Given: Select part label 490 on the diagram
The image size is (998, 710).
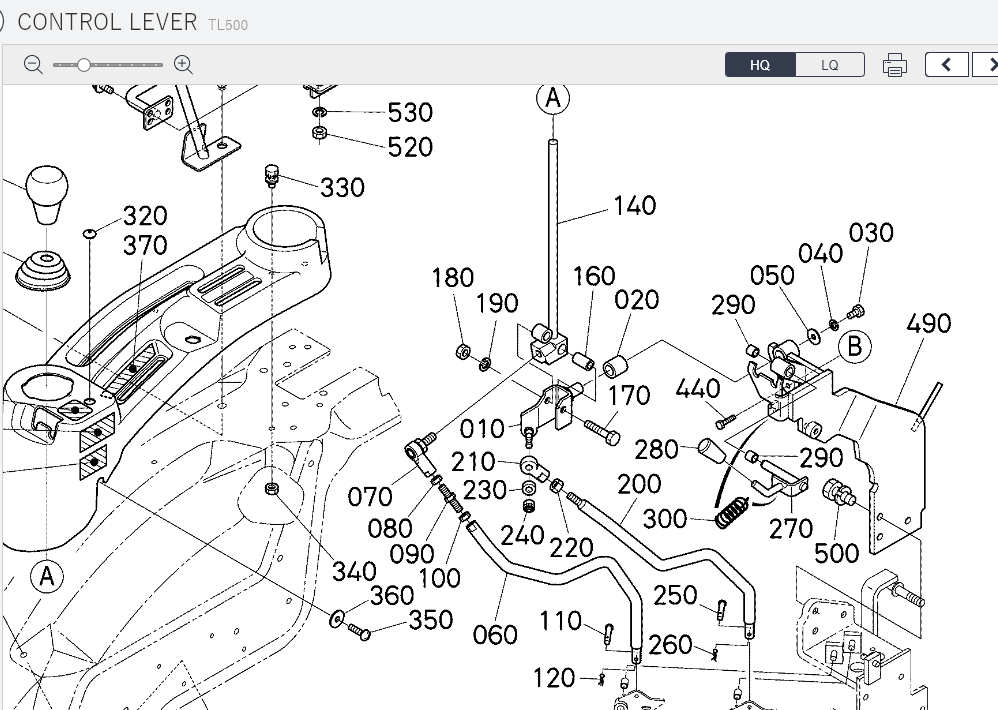Looking at the screenshot, I should coord(929,324).
